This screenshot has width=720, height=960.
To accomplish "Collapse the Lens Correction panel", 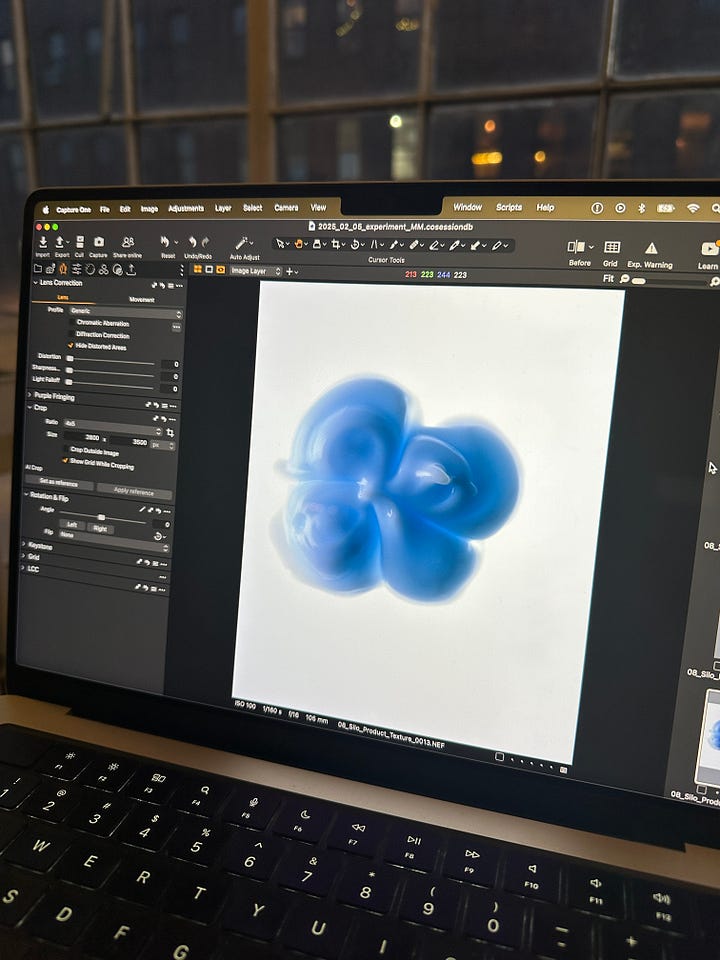I will (x=36, y=282).
